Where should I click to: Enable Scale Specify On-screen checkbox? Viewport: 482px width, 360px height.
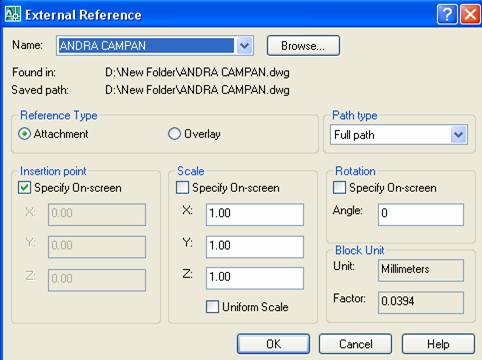coord(182,188)
